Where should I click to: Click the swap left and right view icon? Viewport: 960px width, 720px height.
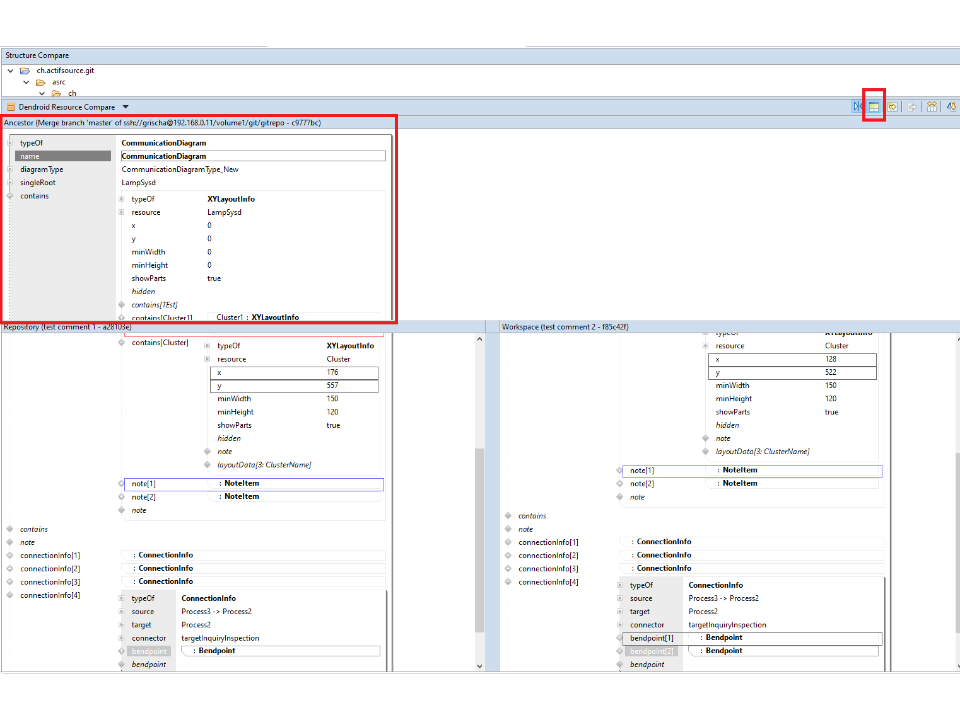point(931,107)
